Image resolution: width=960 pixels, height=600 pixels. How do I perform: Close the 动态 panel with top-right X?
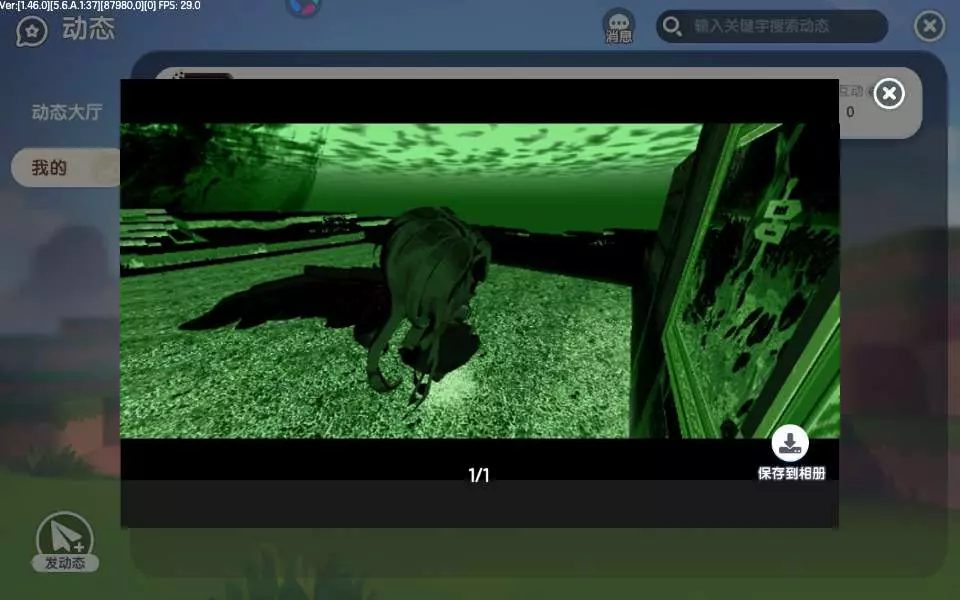coord(929,26)
